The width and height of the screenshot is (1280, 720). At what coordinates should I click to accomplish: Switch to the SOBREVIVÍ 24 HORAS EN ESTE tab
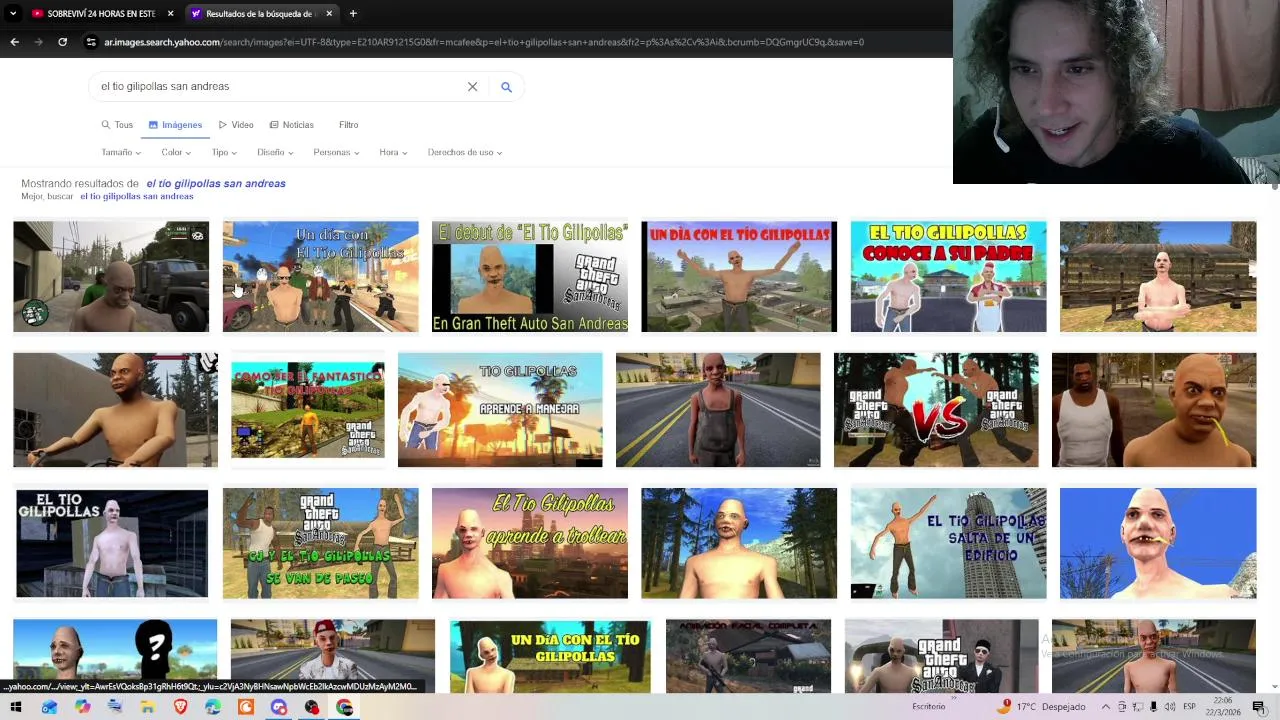tap(102, 13)
